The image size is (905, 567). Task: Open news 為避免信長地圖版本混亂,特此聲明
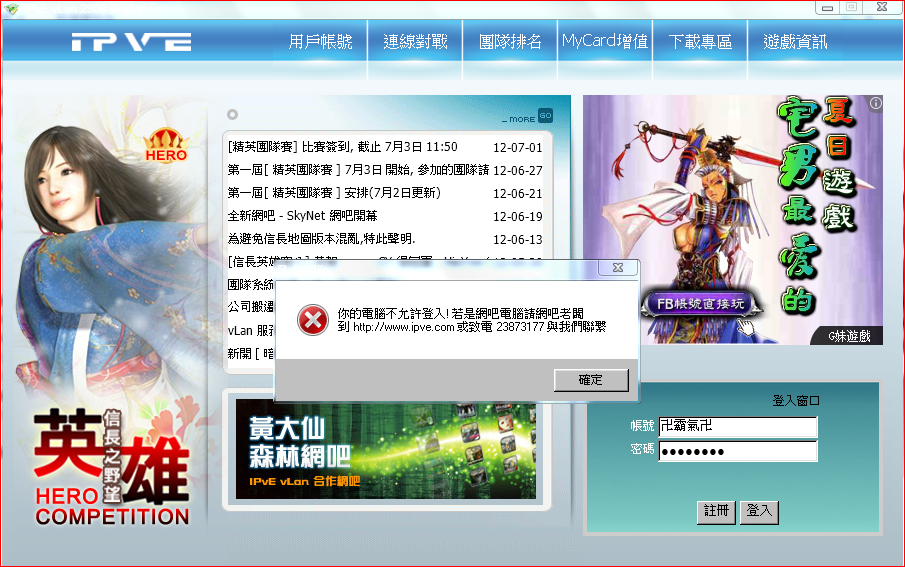[321, 238]
